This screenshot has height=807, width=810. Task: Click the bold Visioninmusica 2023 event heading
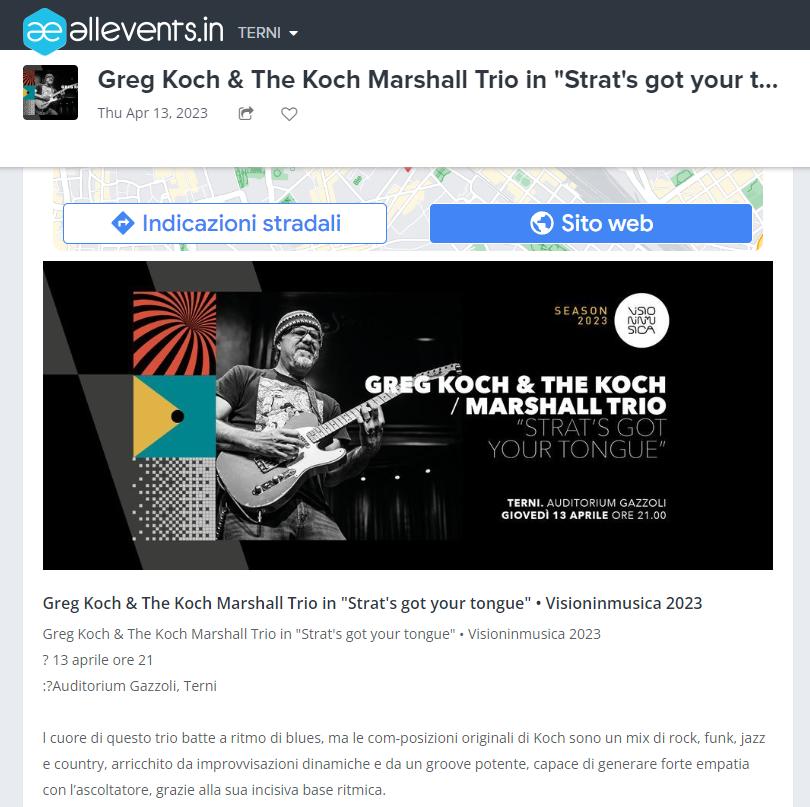(x=372, y=603)
